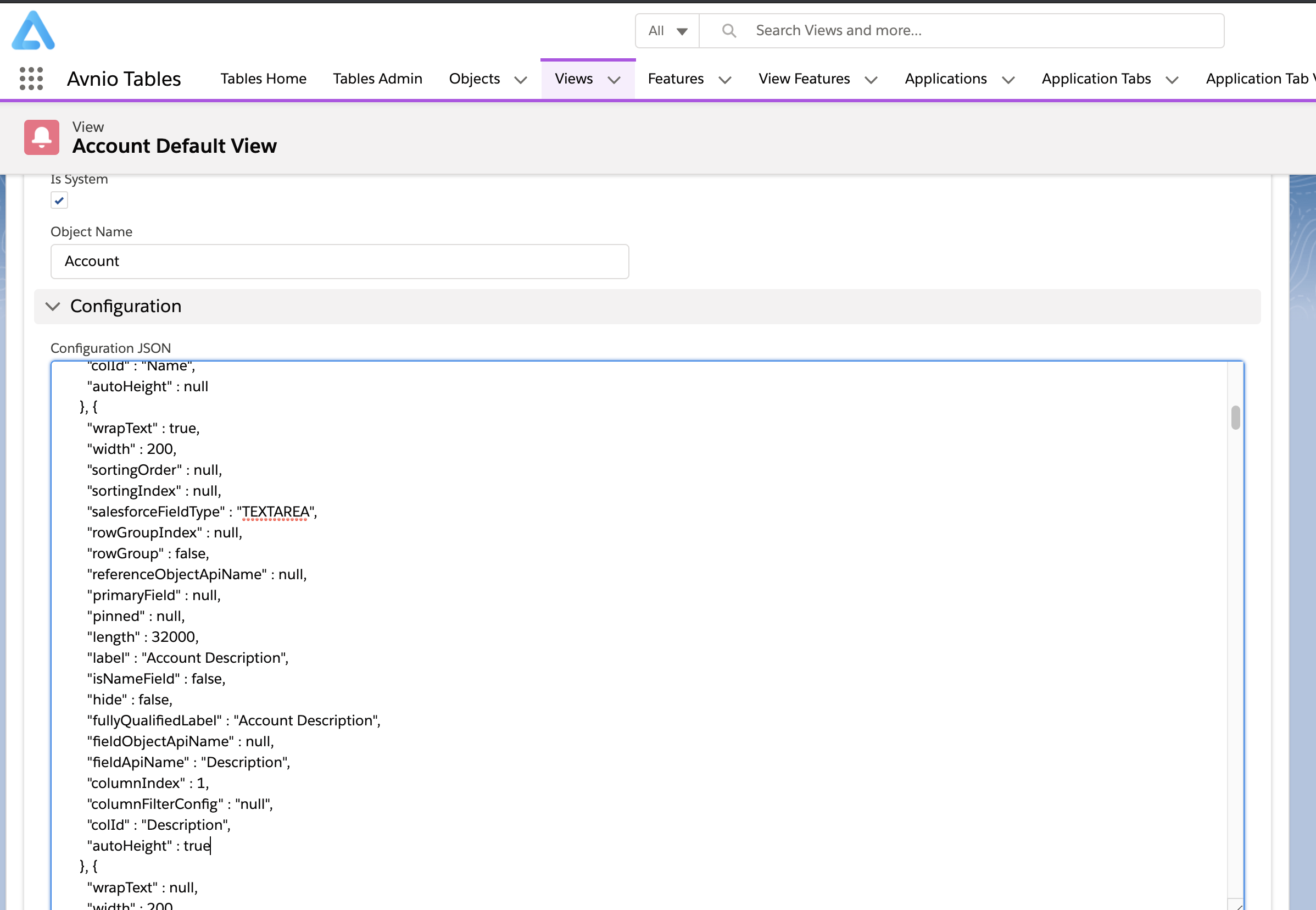Toggle the Is System checkbox

59,200
